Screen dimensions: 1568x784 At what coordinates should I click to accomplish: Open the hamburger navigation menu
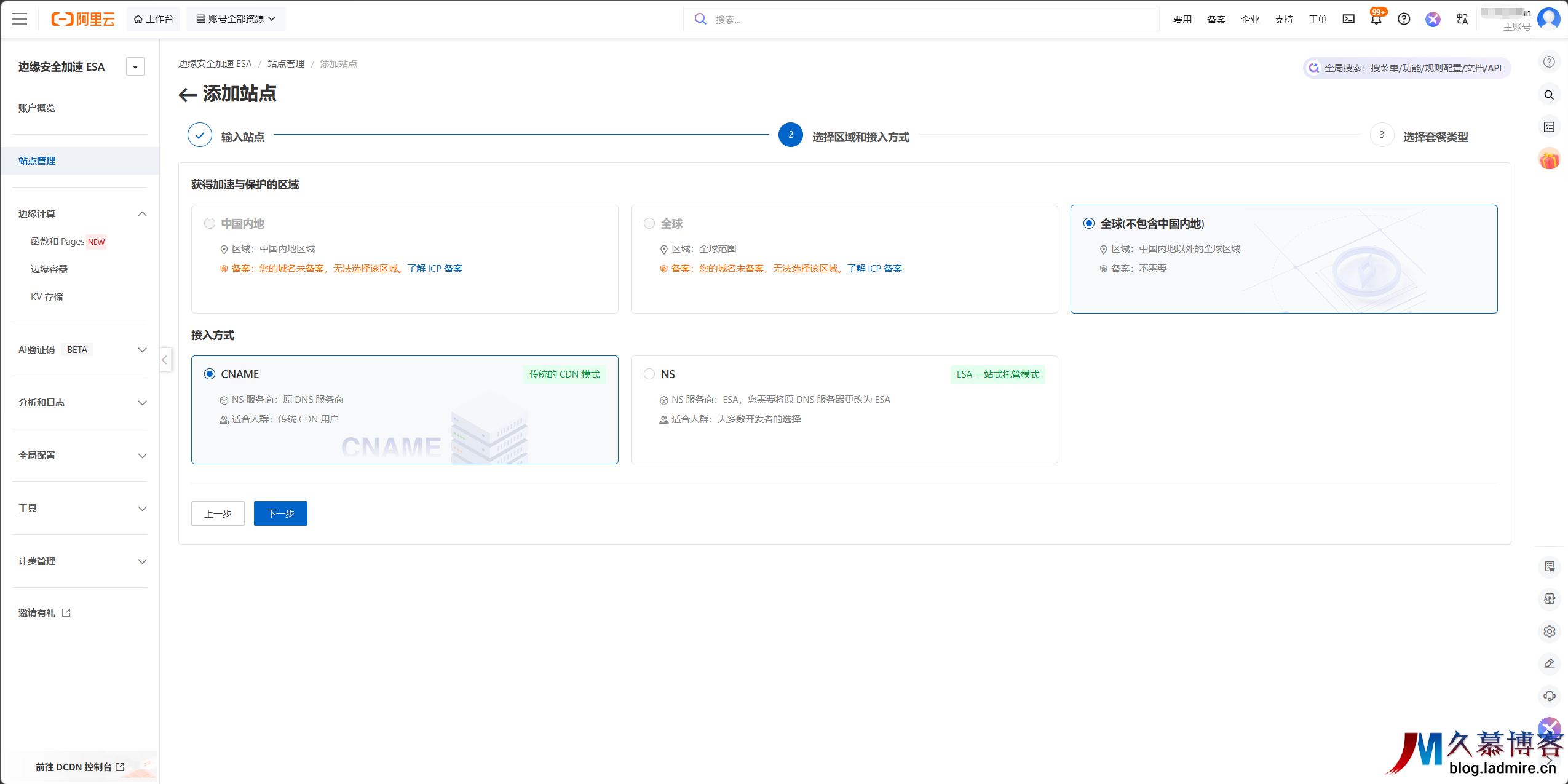coord(20,19)
